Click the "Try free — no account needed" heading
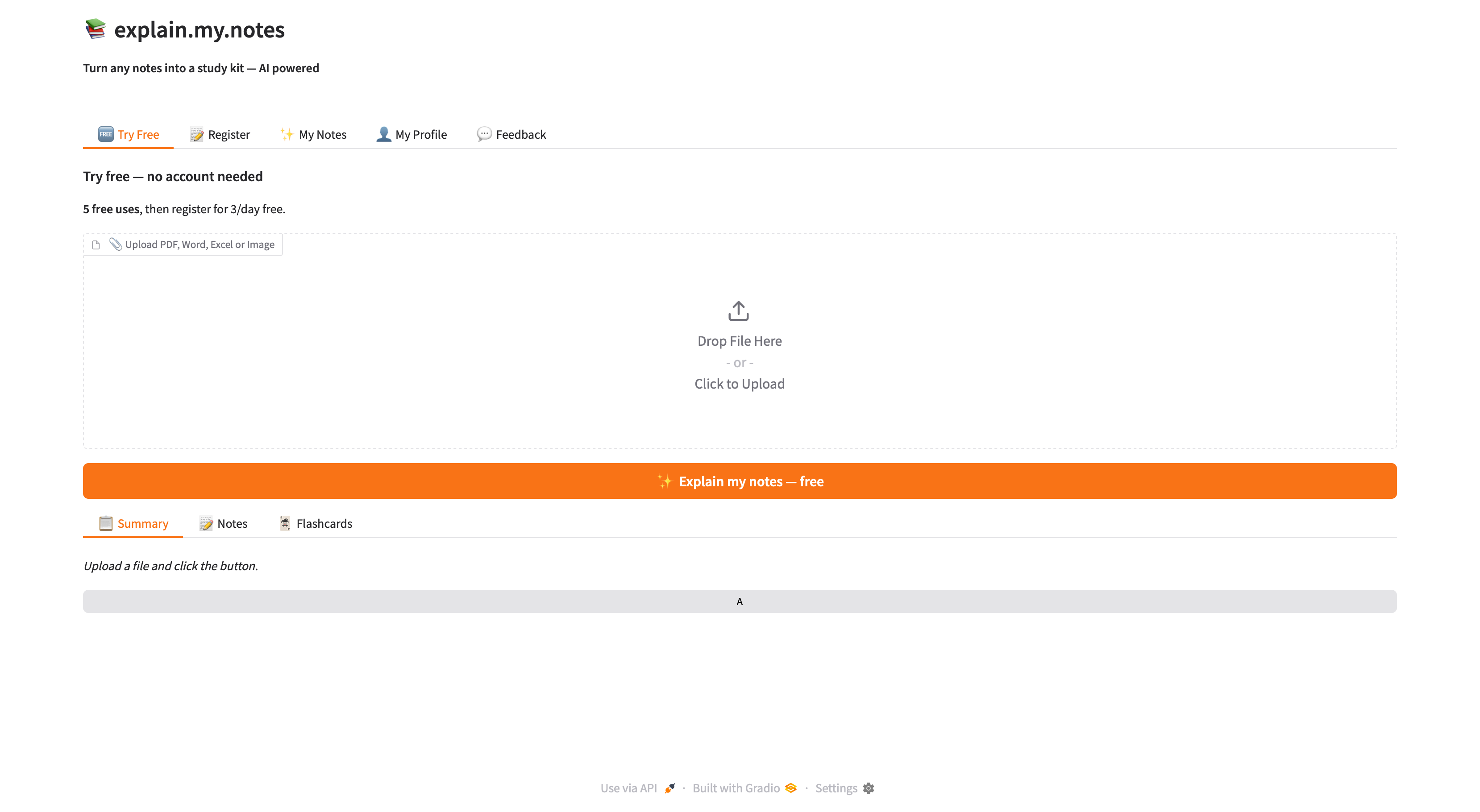Screen dimensions: 1480x812 [173, 176]
